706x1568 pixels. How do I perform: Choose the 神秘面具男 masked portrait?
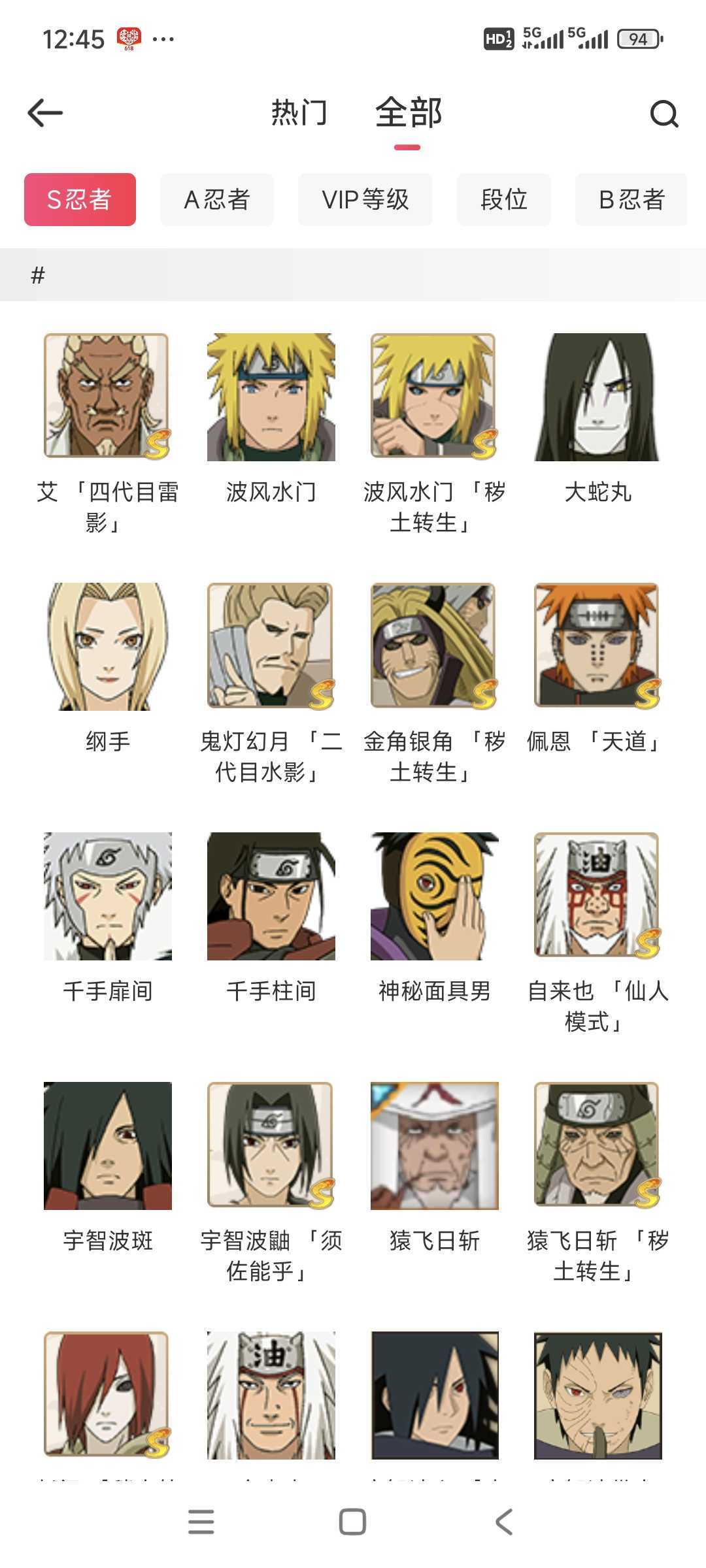point(434,896)
